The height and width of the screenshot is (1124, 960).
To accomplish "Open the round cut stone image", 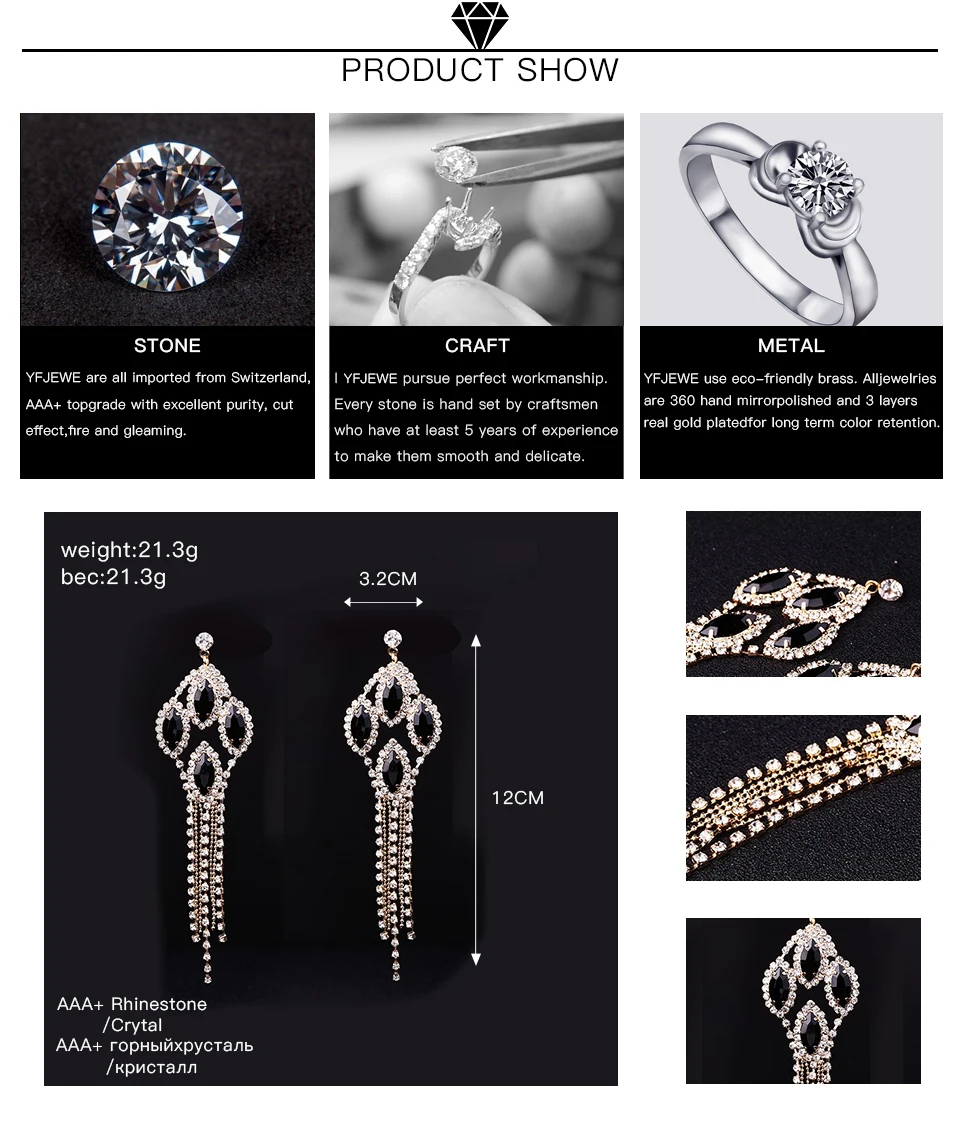I will [167, 219].
